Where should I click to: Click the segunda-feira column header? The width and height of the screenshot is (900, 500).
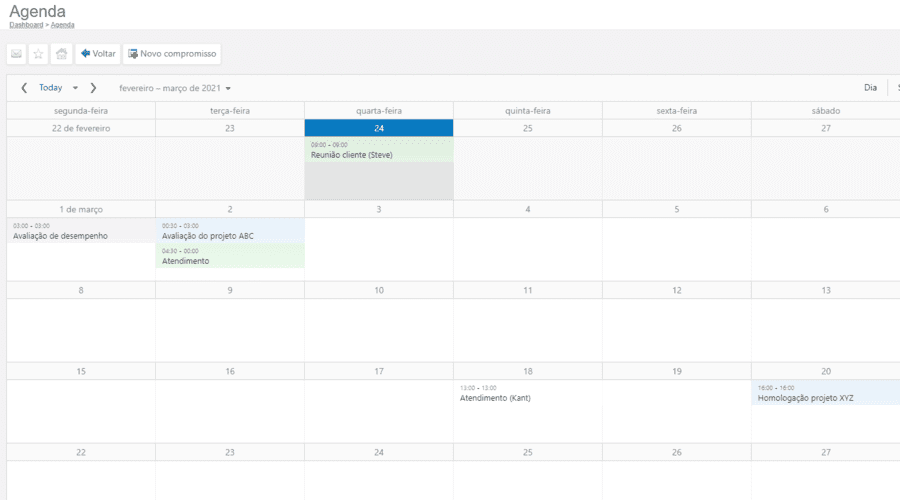pyautogui.click(x=81, y=111)
